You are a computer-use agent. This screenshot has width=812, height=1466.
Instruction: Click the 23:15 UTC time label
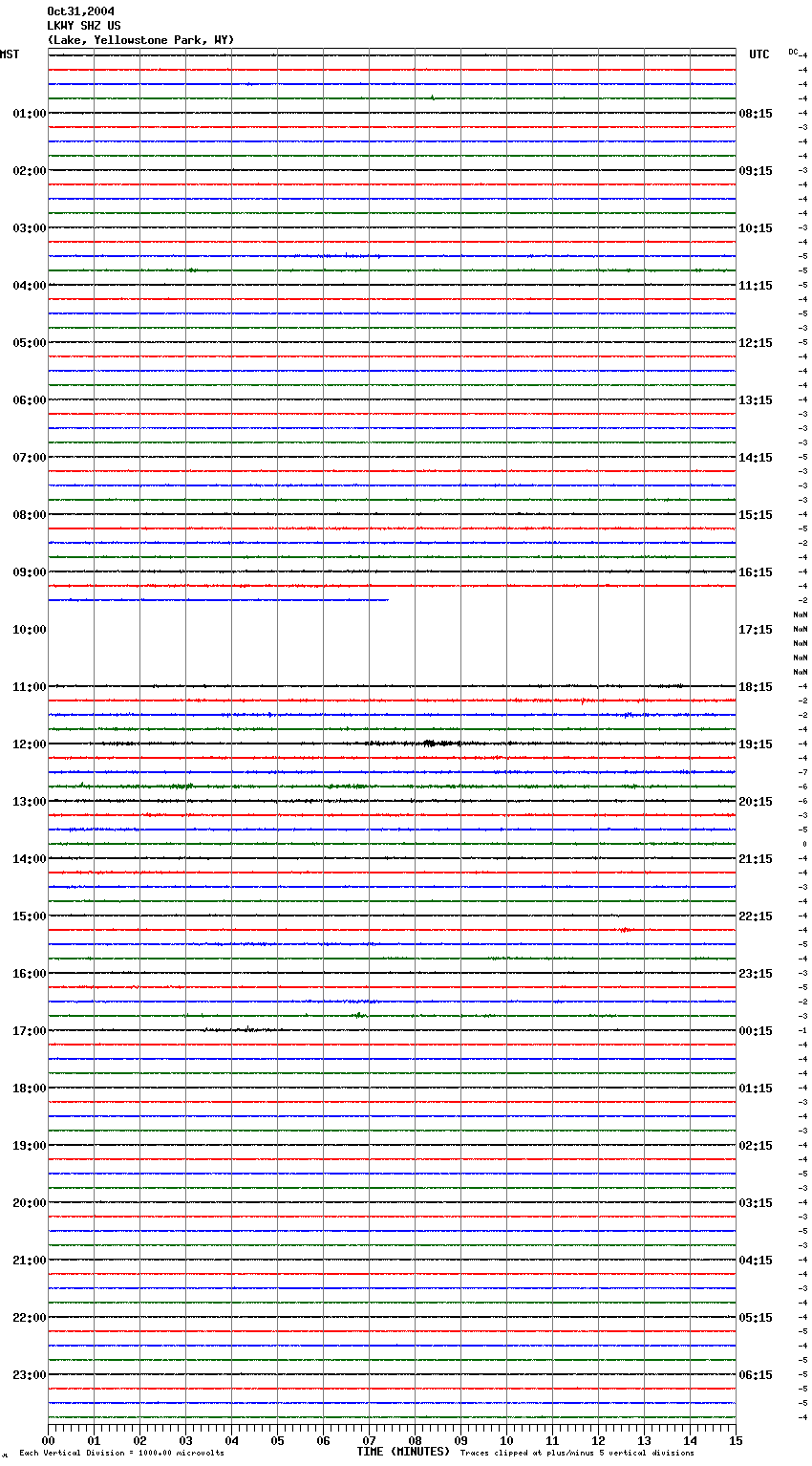756,974
